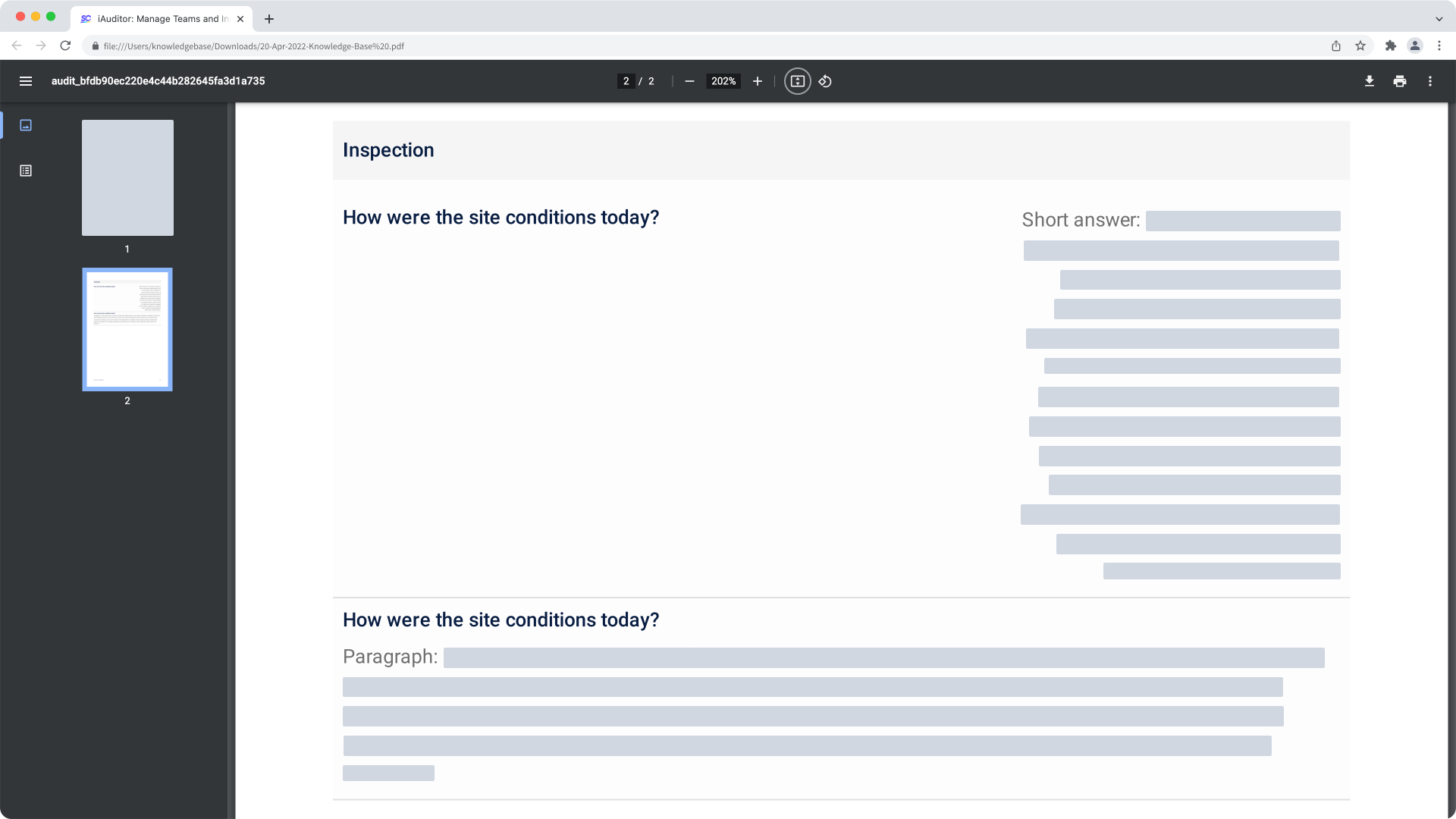Viewport: 1456px width, 819px height.
Task: Open browser extensions panel
Action: 1391,45
